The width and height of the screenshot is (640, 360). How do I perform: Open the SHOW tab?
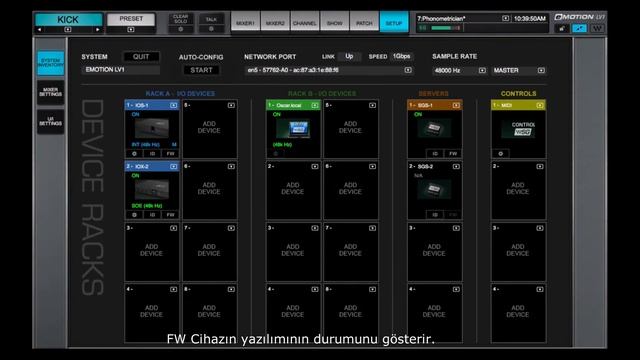[x=335, y=21]
